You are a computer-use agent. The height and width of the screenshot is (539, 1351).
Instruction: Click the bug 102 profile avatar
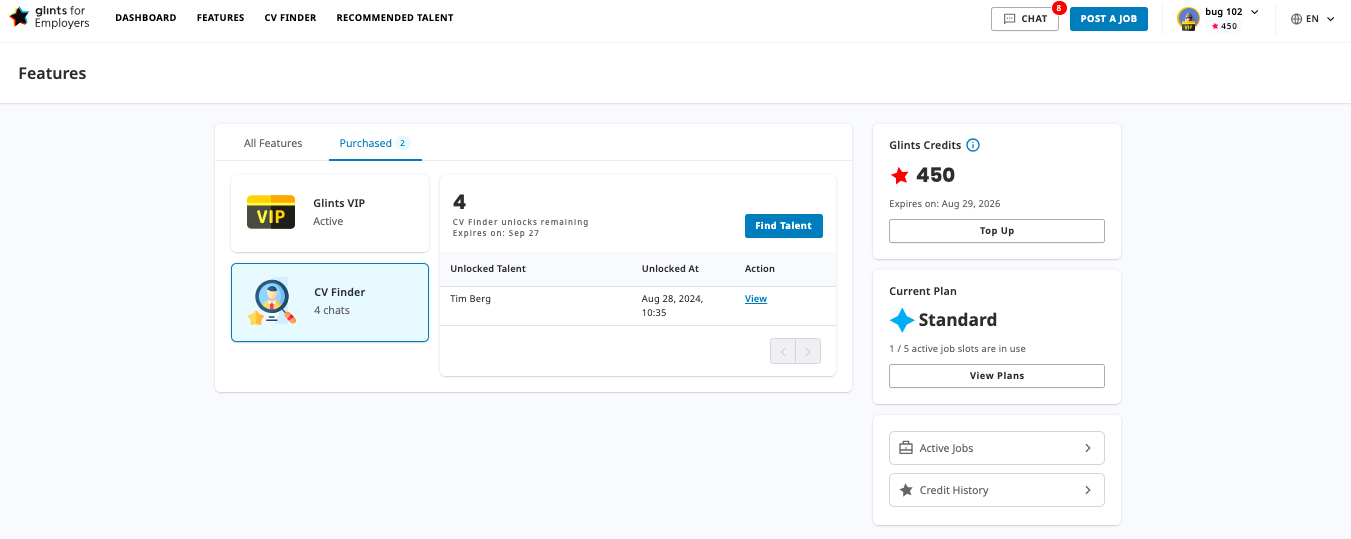click(1188, 18)
